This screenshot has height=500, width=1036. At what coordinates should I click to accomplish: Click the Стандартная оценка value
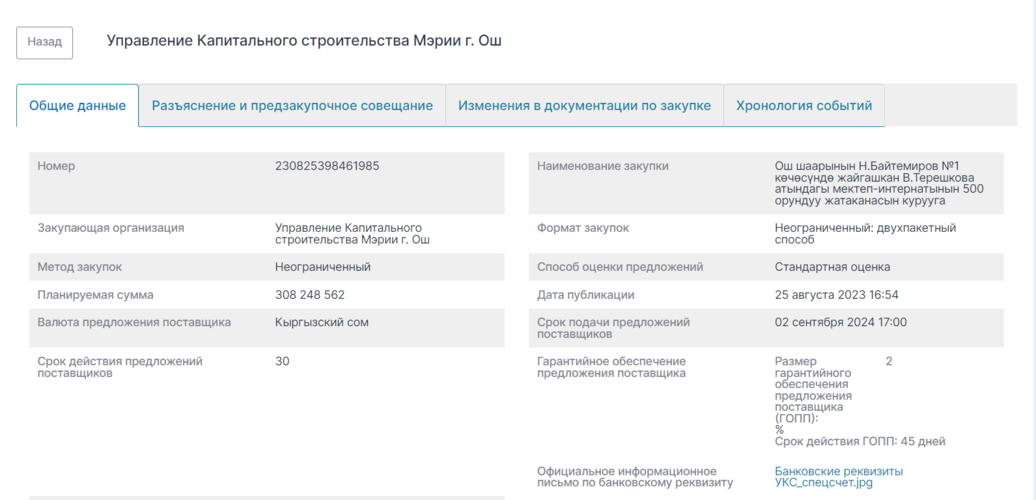pyautogui.click(x=832, y=267)
